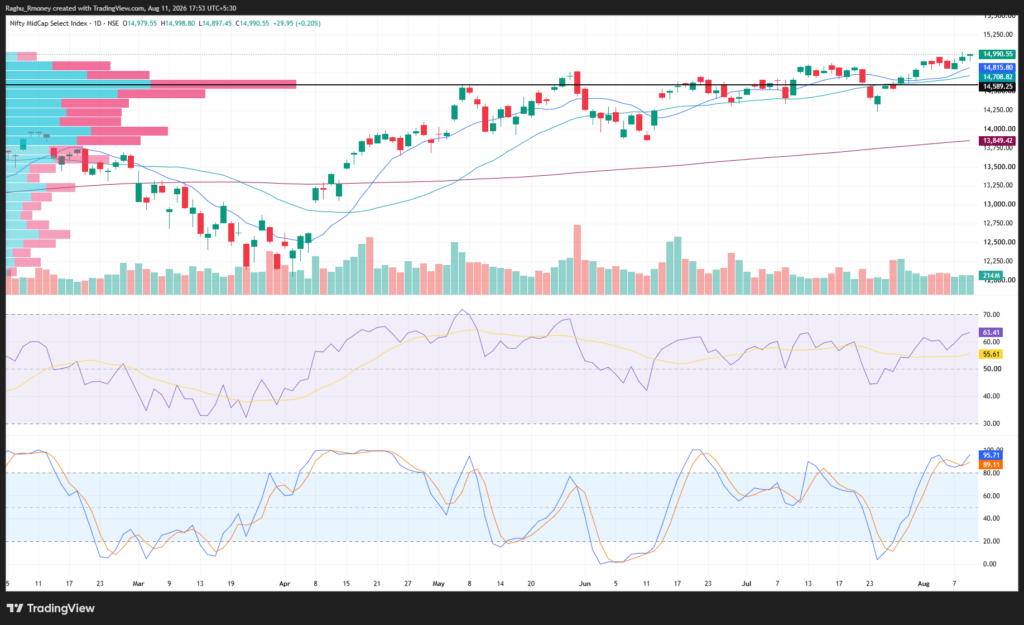Click the 13,500.00 price axis label
The width and height of the screenshot is (1024, 625).
[999, 167]
